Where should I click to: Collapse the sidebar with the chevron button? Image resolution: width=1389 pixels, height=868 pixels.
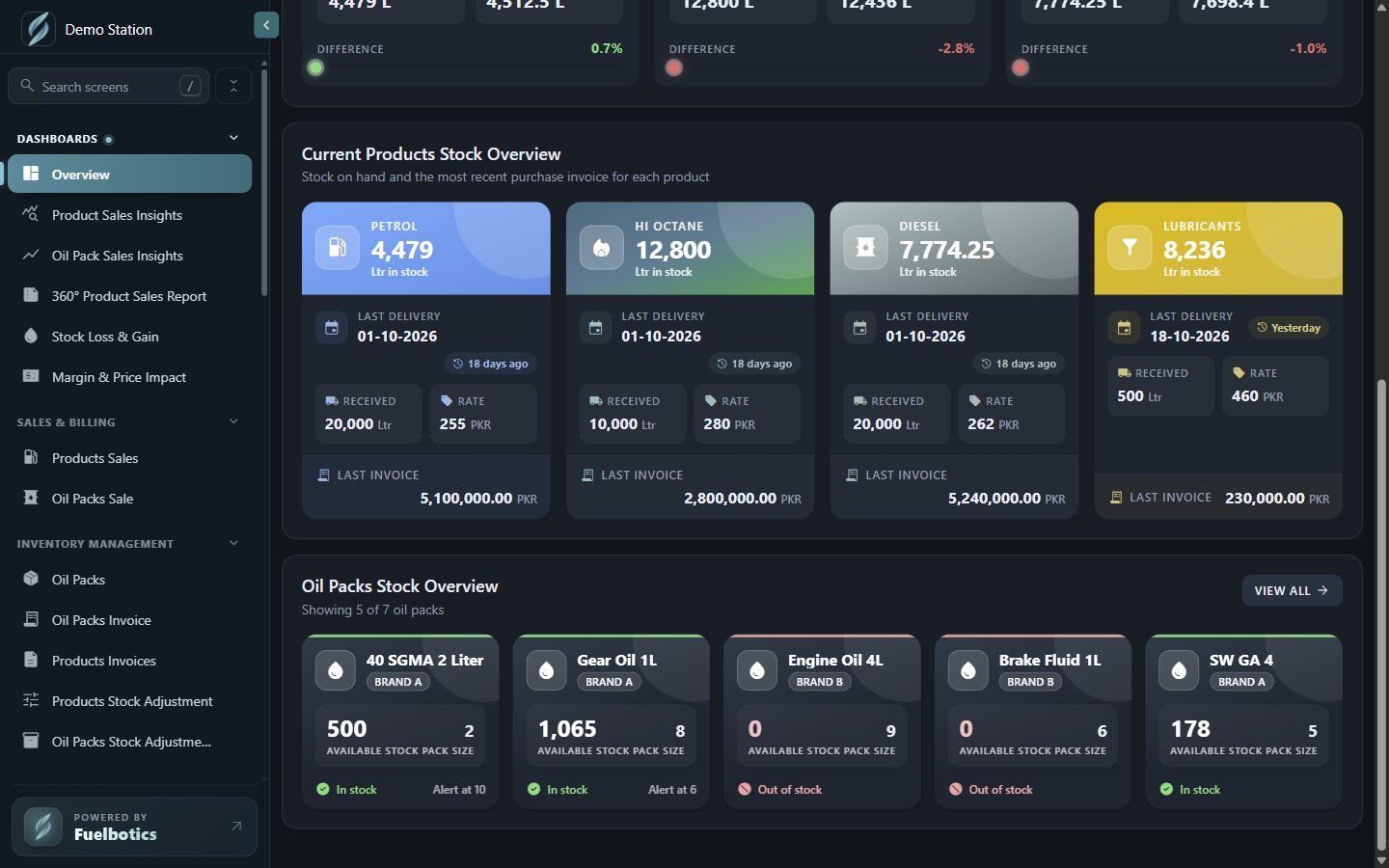[x=266, y=25]
